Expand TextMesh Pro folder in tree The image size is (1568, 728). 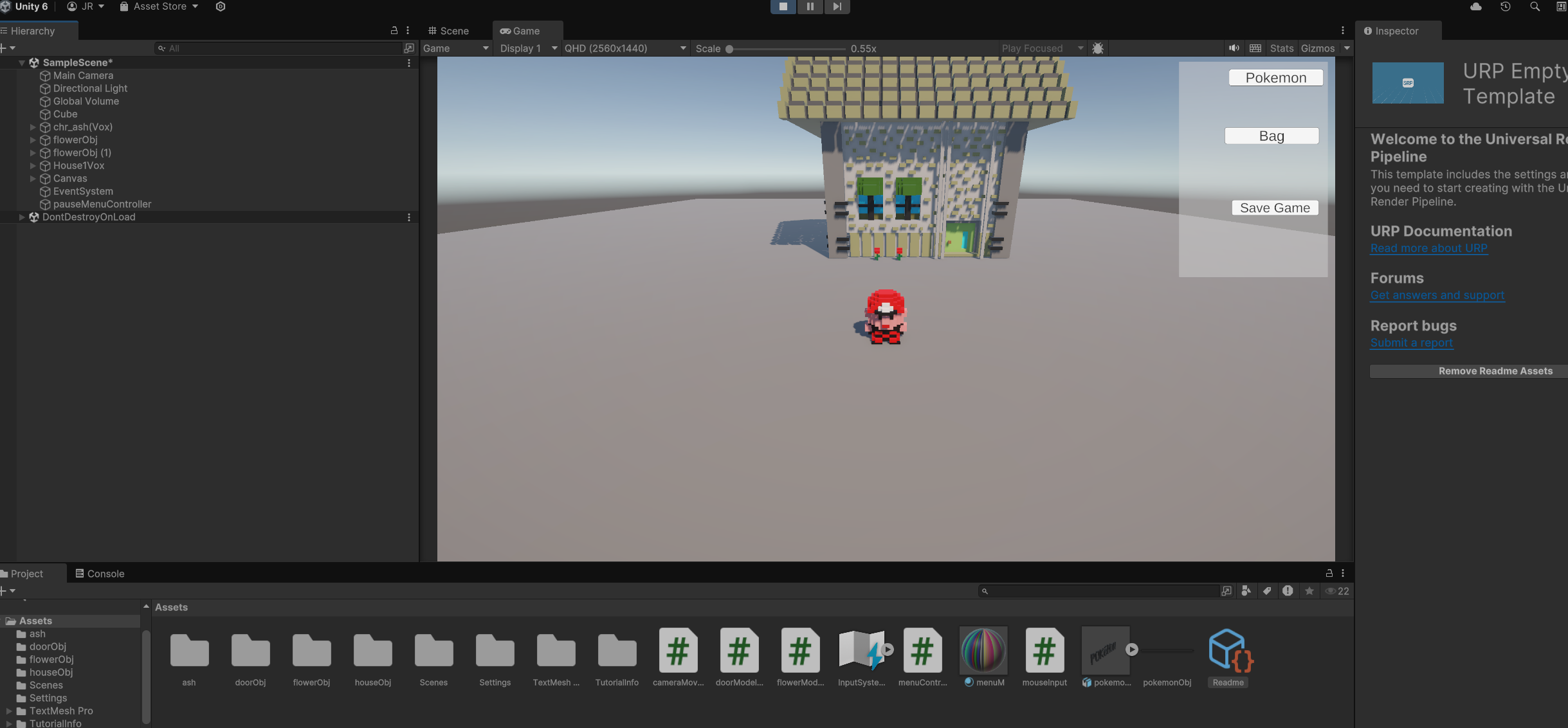click(9, 711)
